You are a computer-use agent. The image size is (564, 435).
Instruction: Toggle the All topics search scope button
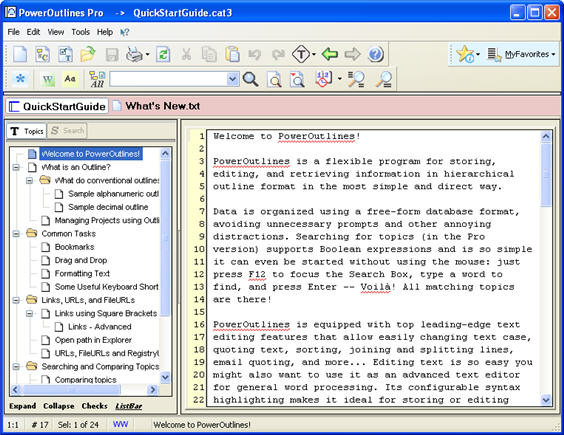click(x=97, y=79)
